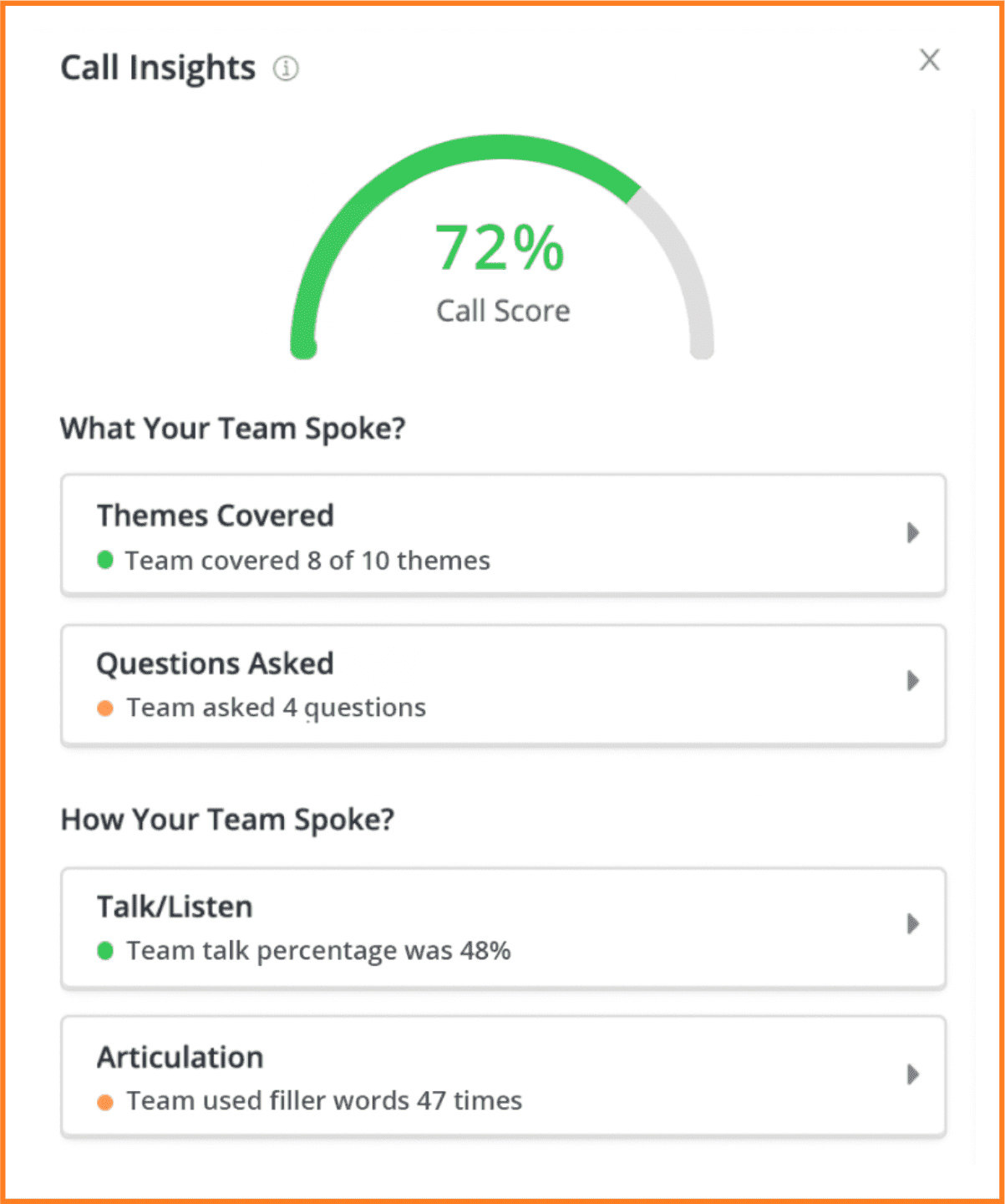Image resolution: width=1005 pixels, height=1204 pixels.
Task: Click the gray segment of the score gauge
Action: click(x=683, y=266)
